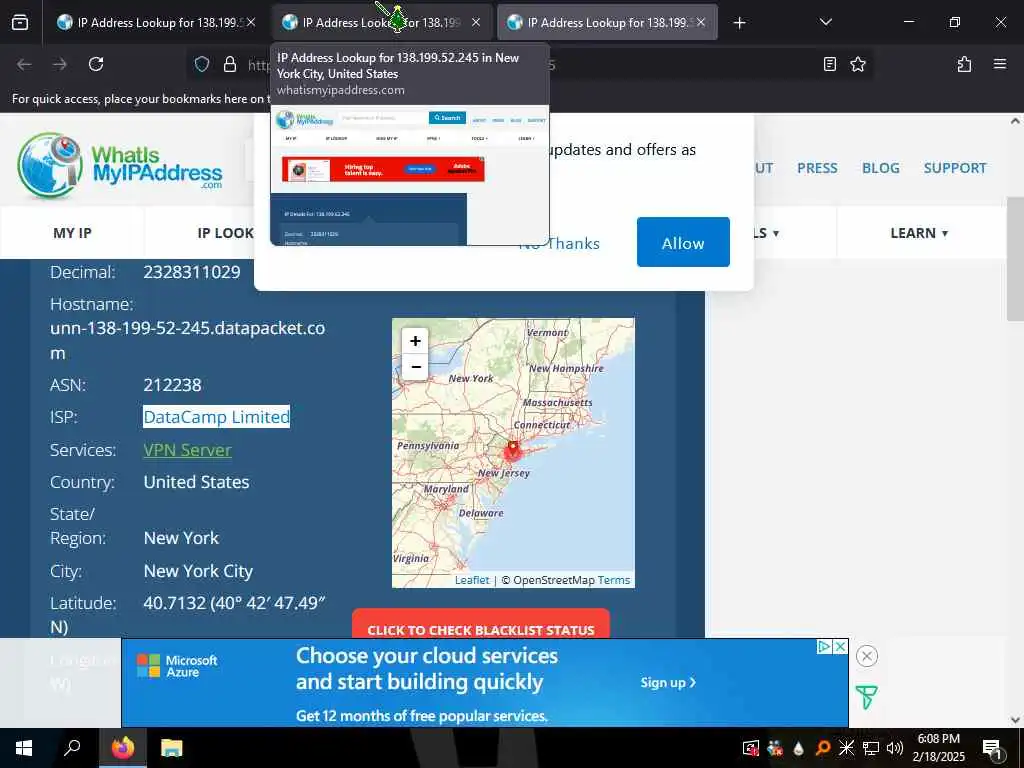Open Windows taskbar search
Image resolution: width=1024 pixels, height=768 pixels.
[72, 748]
